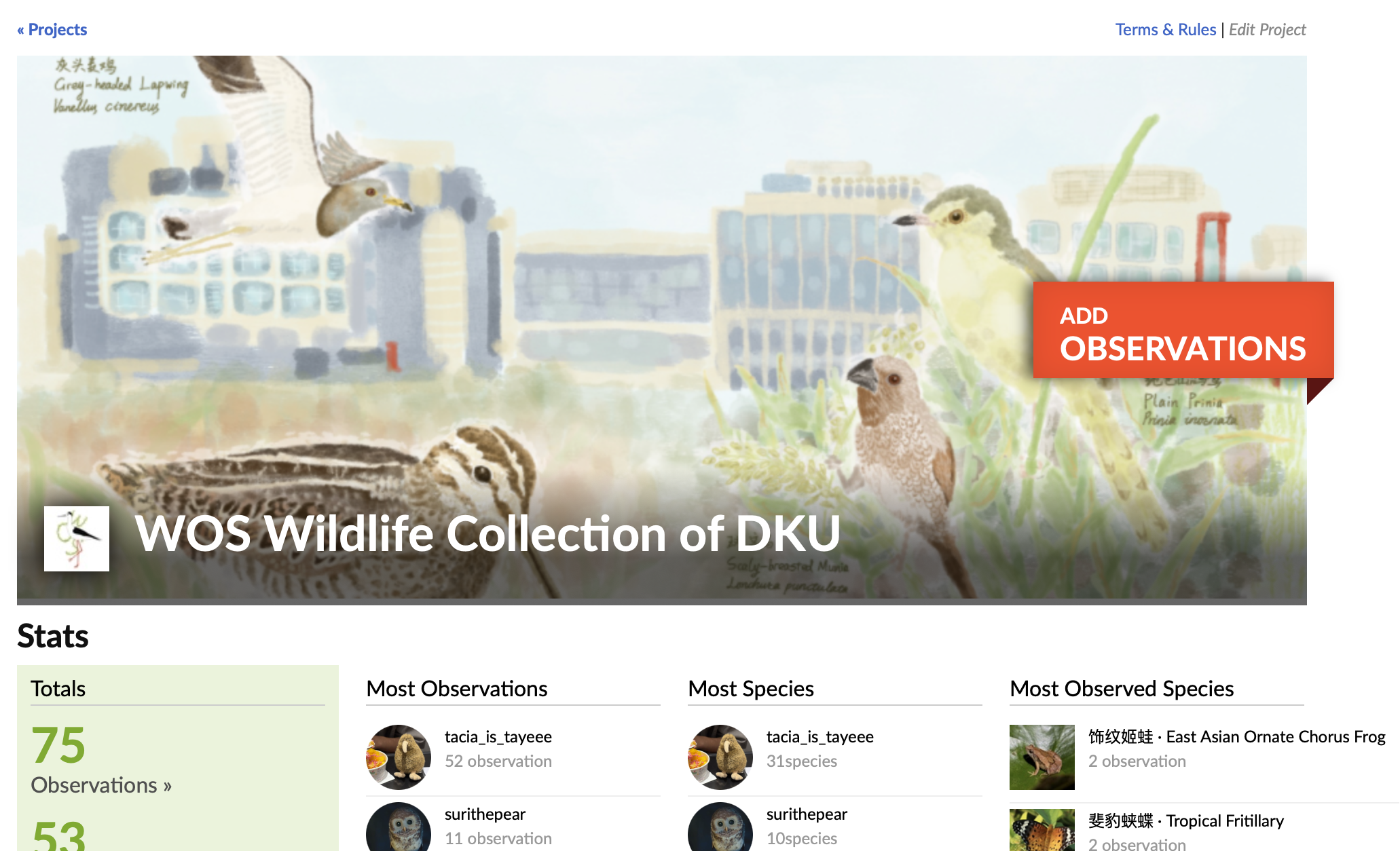Image resolution: width=1400 pixels, height=851 pixels.
Task: Click the WOS project stilt logo icon
Action: click(x=77, y=538)
